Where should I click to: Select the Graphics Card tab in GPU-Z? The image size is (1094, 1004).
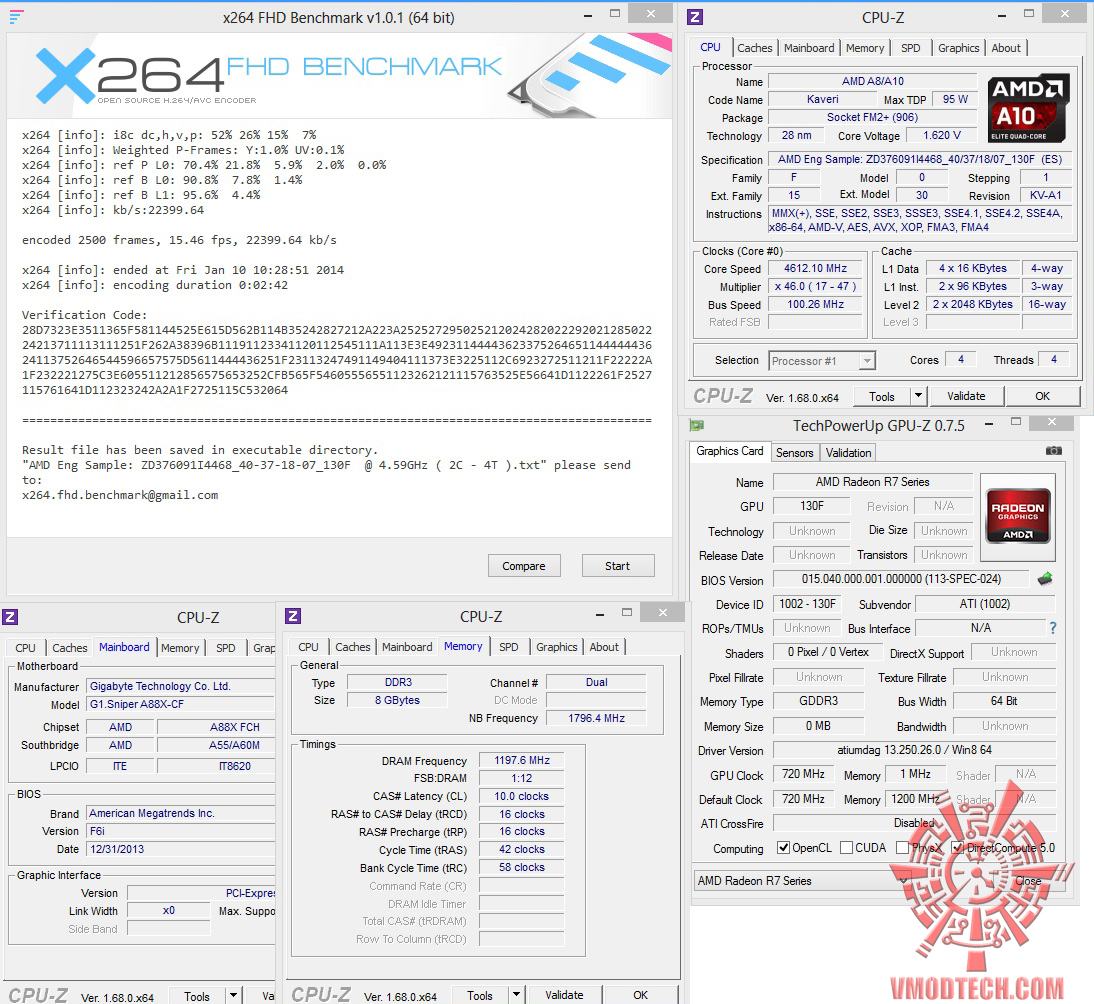[729, 451]
